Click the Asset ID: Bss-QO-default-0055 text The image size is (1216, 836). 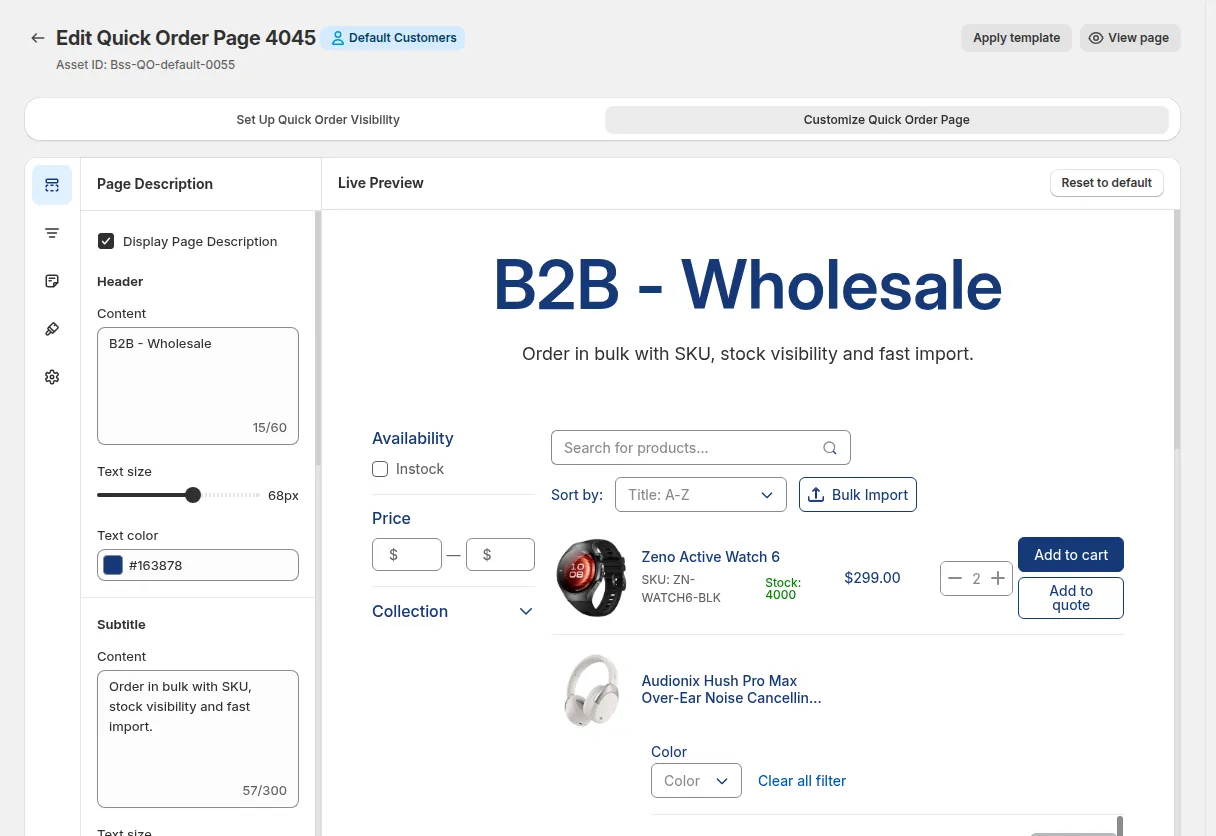(145, 64)
